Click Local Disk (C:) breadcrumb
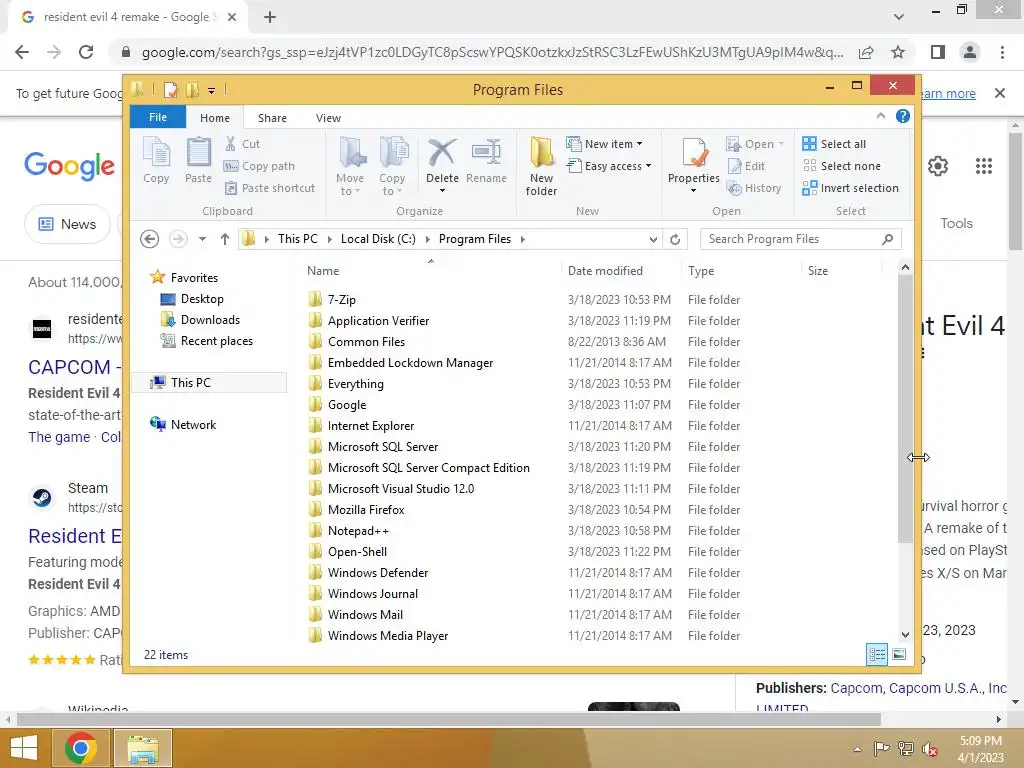The width and height of the screenshot is (1024, 768). click(378, 239)
